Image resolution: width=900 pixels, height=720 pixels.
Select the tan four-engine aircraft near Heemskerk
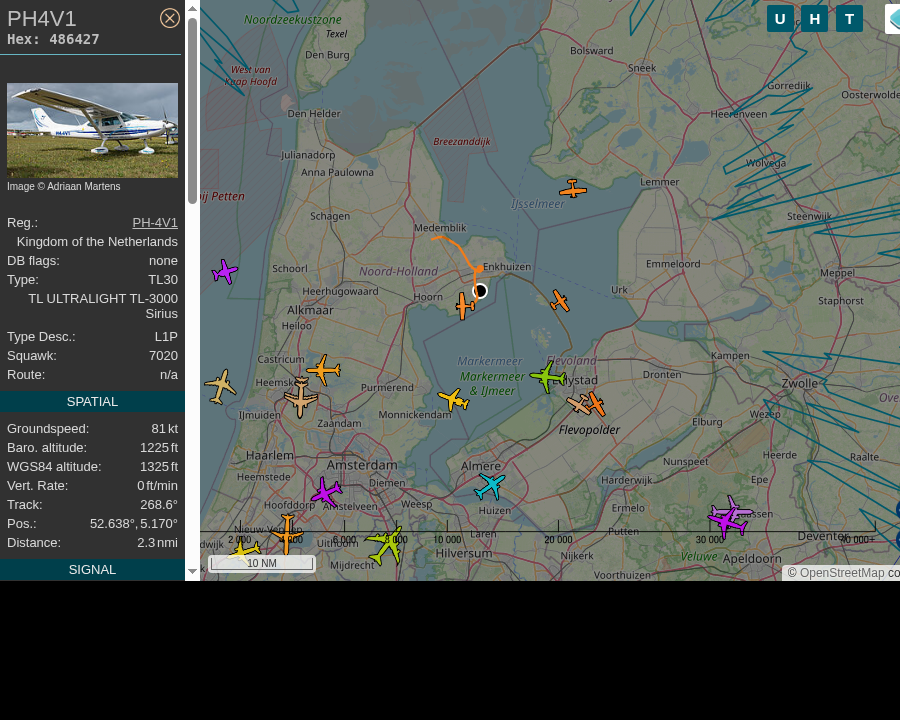tap(300, 397)
